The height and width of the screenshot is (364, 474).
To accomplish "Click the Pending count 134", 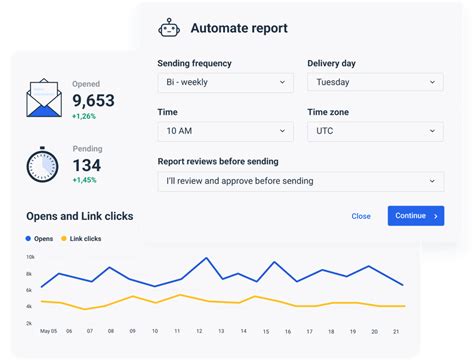I will coord(87,165).
